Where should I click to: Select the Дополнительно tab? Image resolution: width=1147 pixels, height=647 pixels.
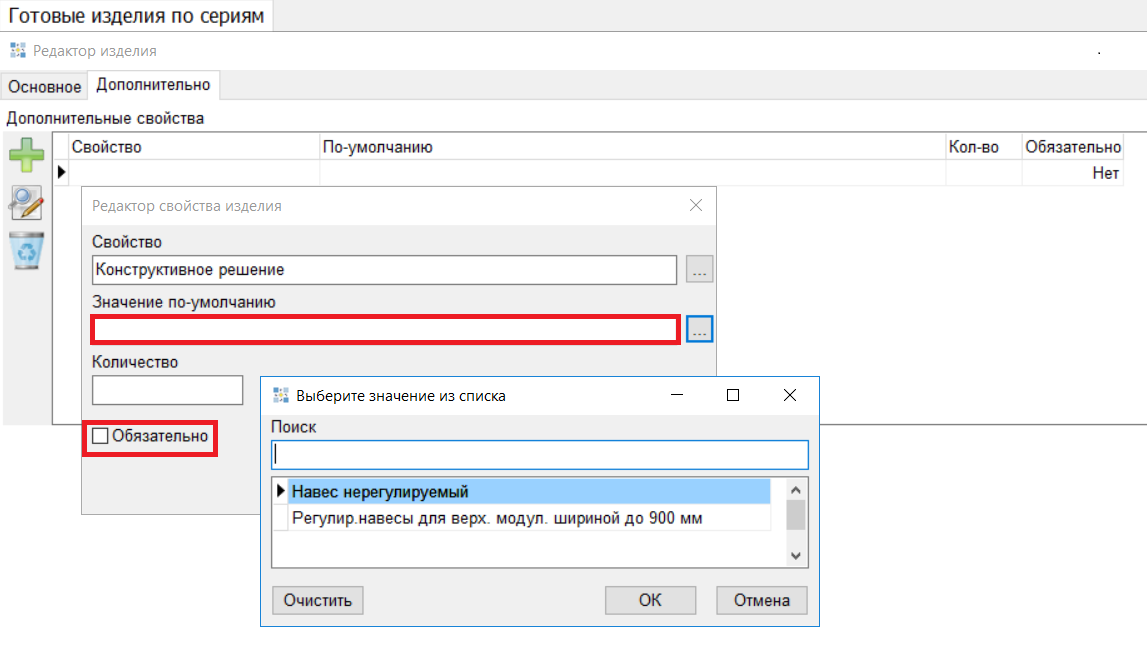click(x=154, y=85)
